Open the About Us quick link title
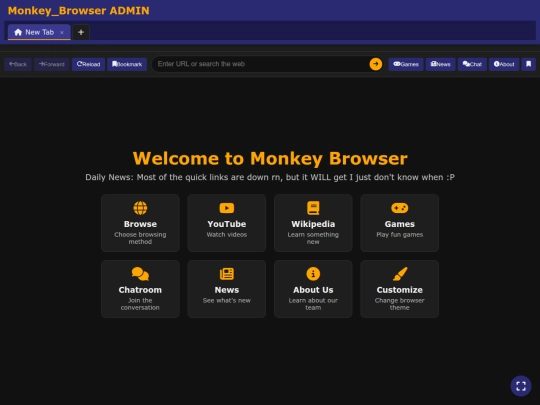540x405 pixels. 313,290
